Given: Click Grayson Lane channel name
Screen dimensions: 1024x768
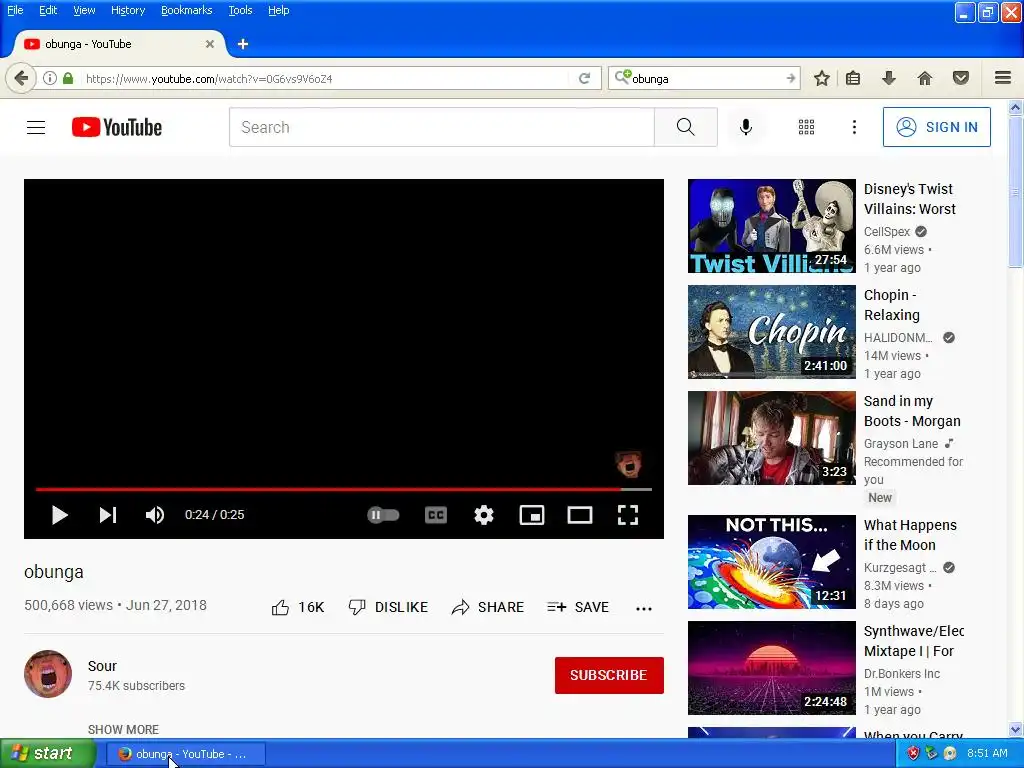Looking at the screenshot, I should pyautogui.click(x=901, y=444).
